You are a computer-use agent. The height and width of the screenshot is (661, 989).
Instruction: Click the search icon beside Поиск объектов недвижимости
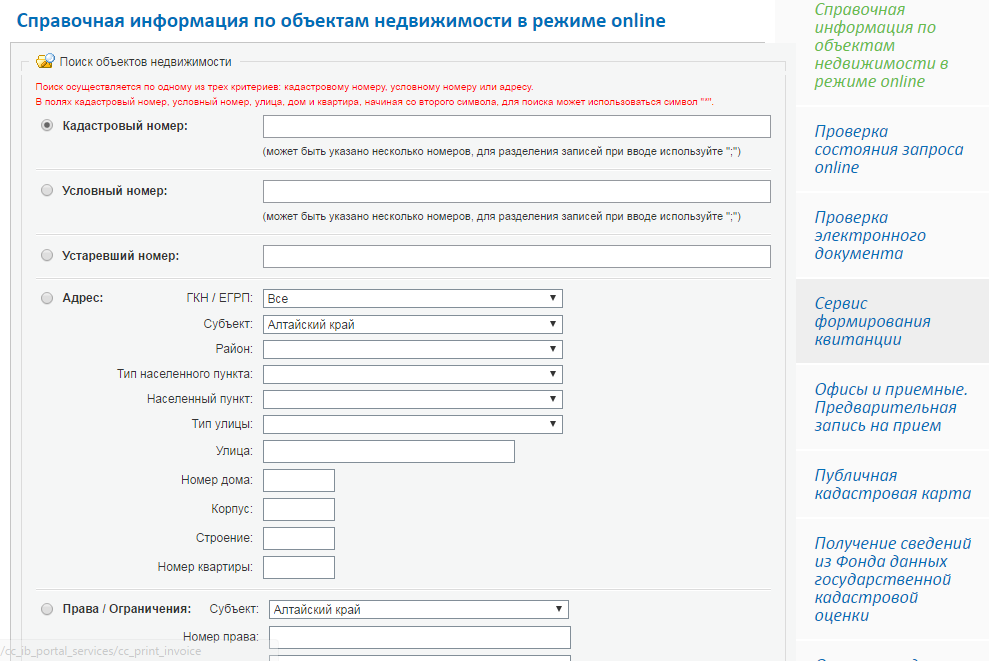(45, 61)
